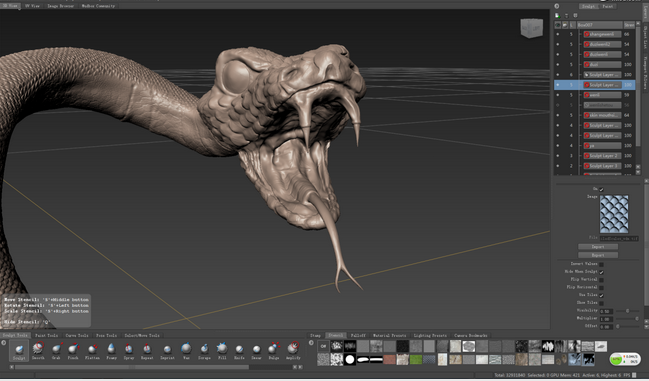Toggle the stencil On checkbox
Screen dimensions: 649x381
601,189
